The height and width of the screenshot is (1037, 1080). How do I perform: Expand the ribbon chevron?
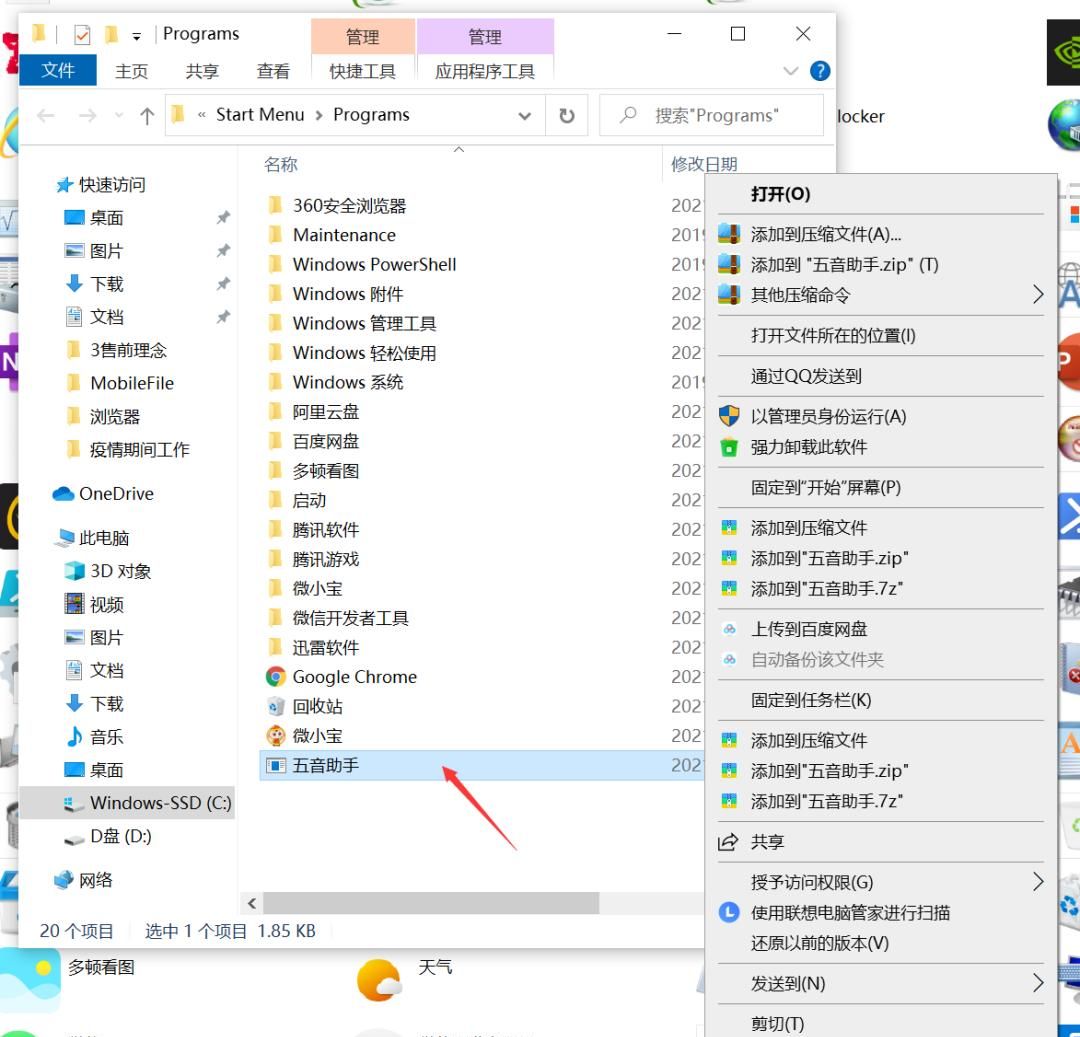click(x=791, y=71)
